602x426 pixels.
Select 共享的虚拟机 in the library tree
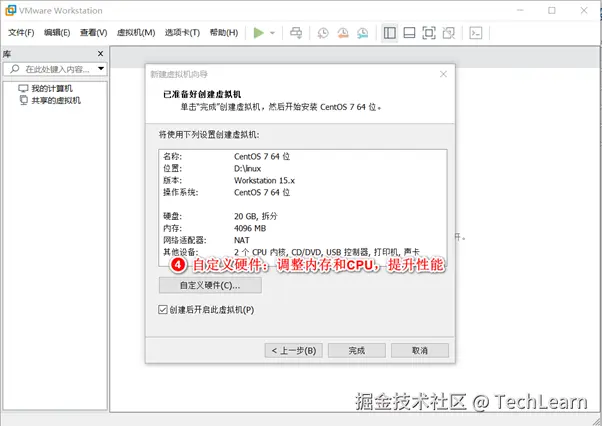pos(56,101)
